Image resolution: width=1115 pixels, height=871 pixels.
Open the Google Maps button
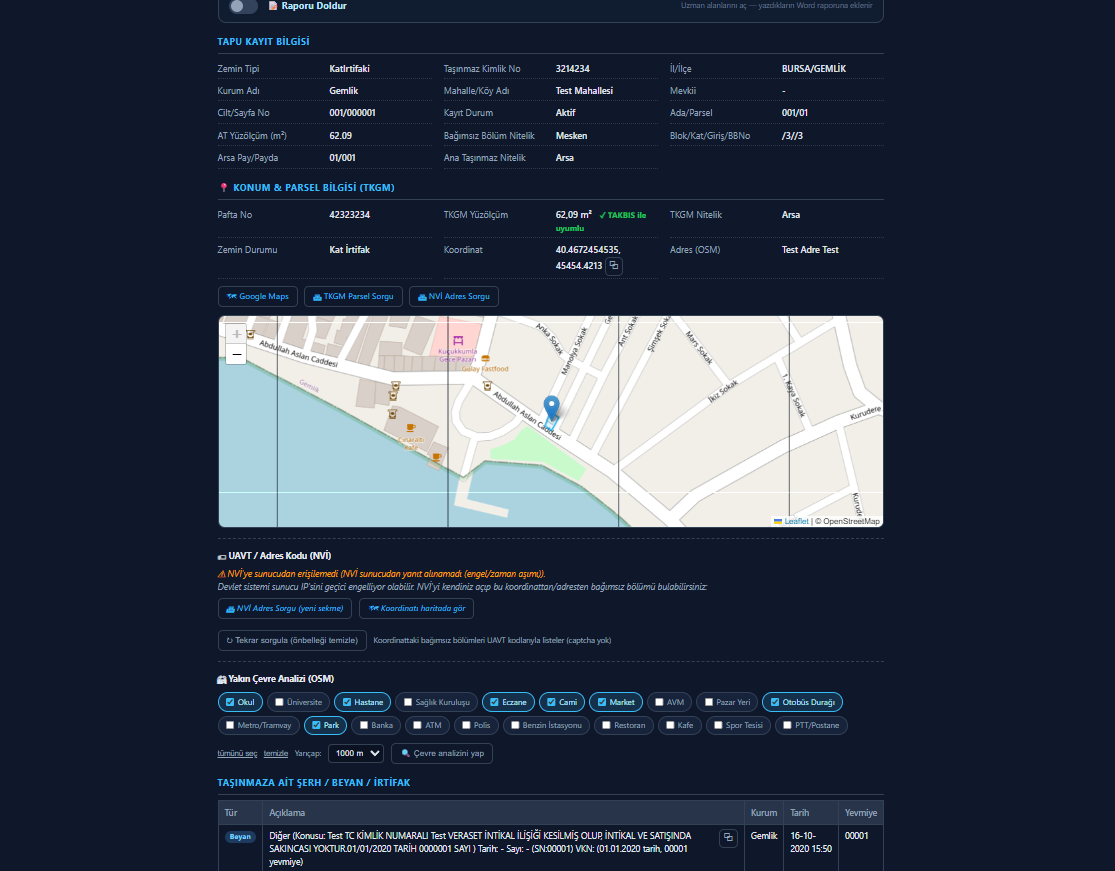[x=257, y=296]
